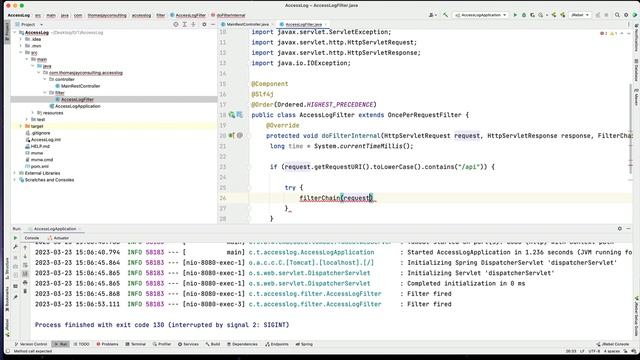Select AccessLogFilter in project tree
Image resolution: width=640 pixels, height=360 pixels.
pyautogui.click(x=77, y=99)
